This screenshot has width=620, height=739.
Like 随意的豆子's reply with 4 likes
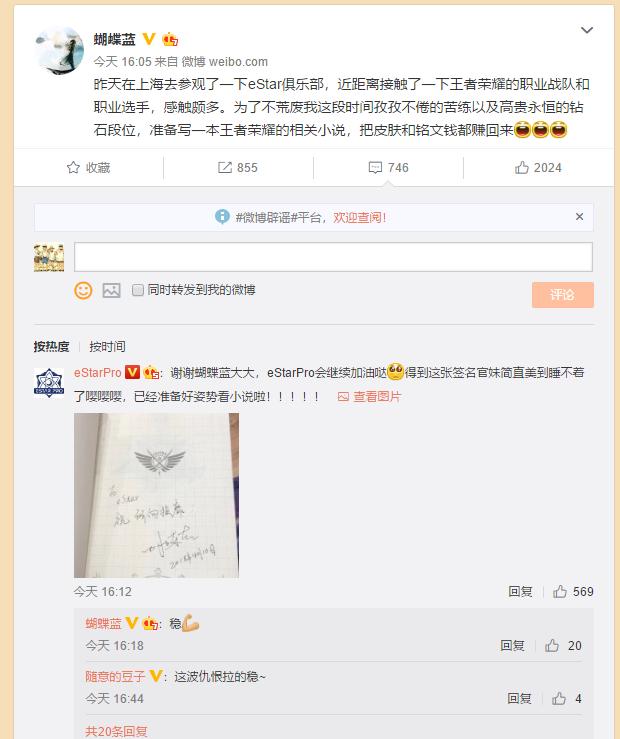pos(559,698)
